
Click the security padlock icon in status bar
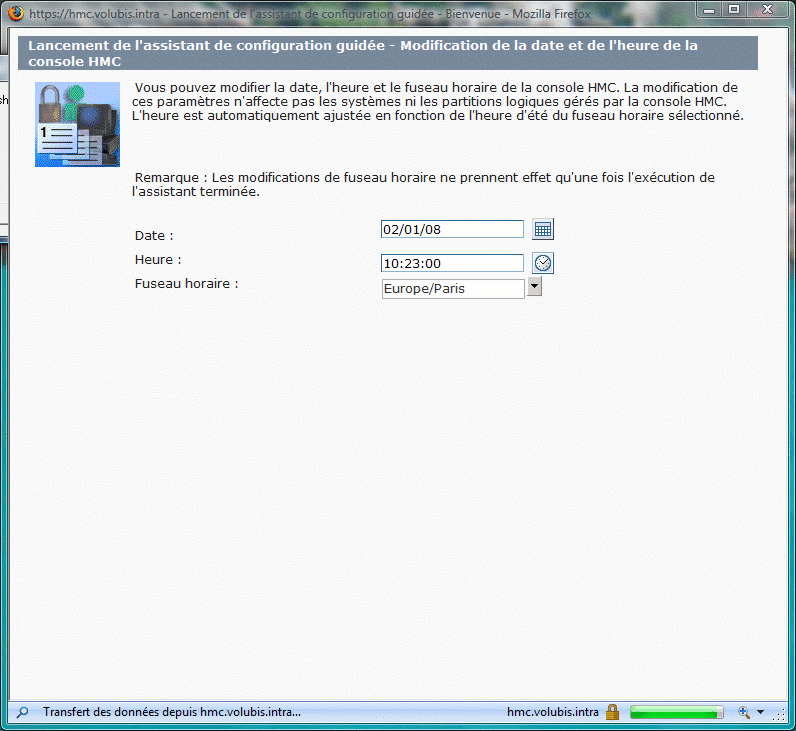pos(613,712)
